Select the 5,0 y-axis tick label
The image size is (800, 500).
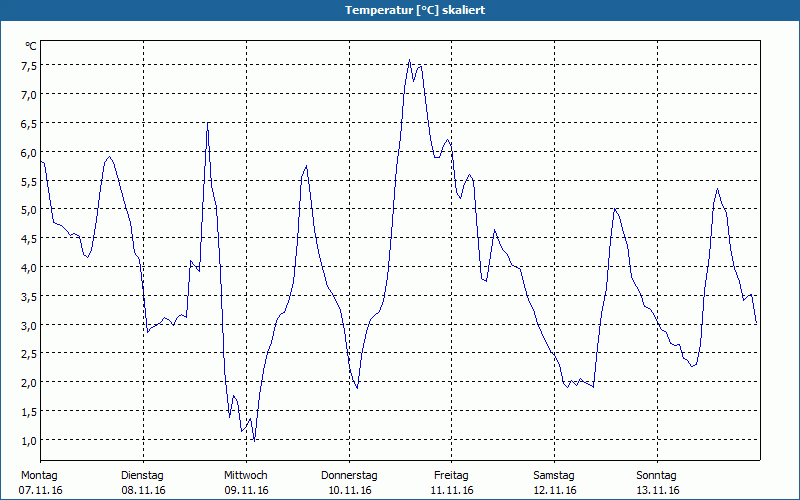click(29, 210)
